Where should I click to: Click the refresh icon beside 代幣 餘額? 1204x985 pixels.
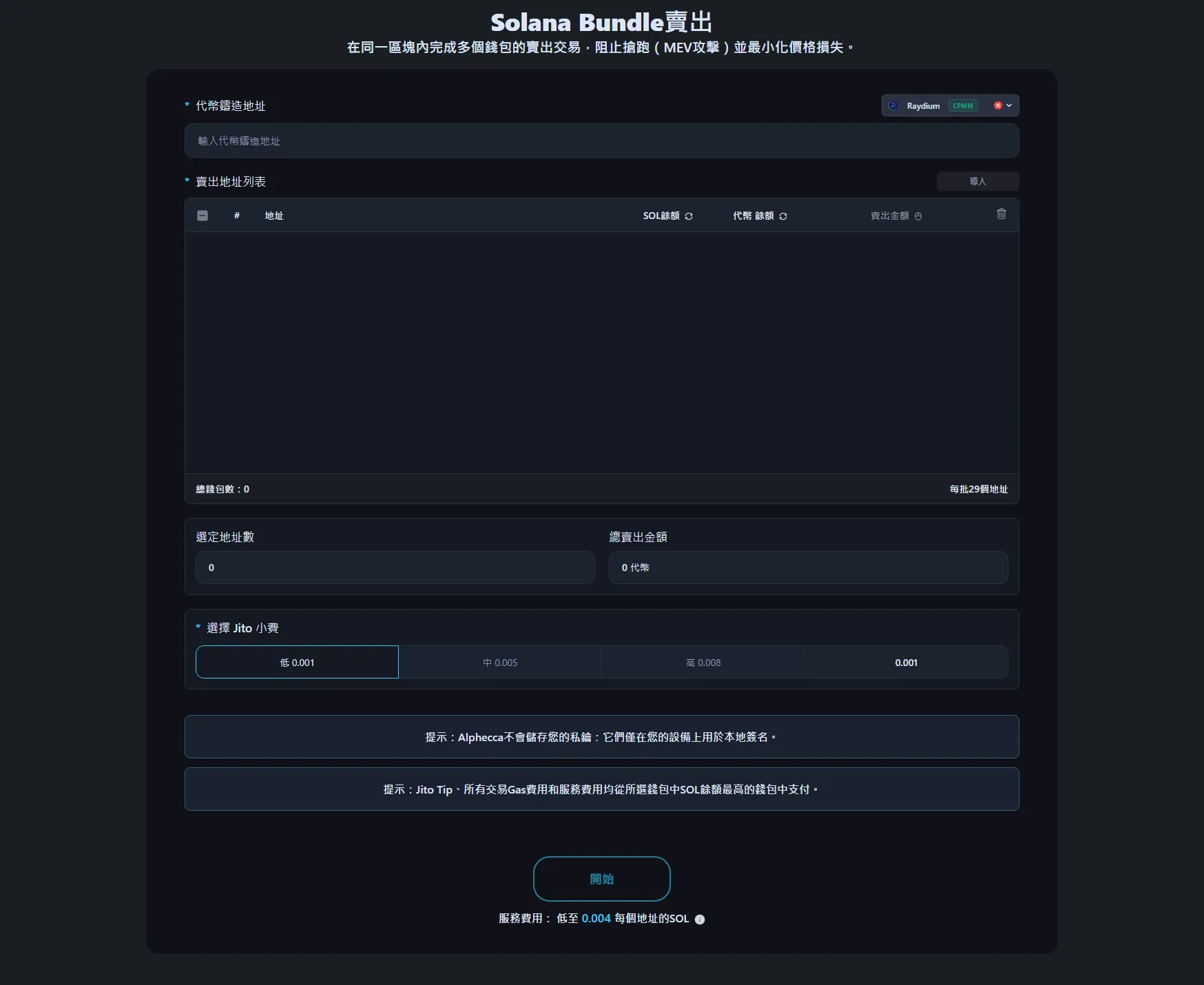coord(783,216)
